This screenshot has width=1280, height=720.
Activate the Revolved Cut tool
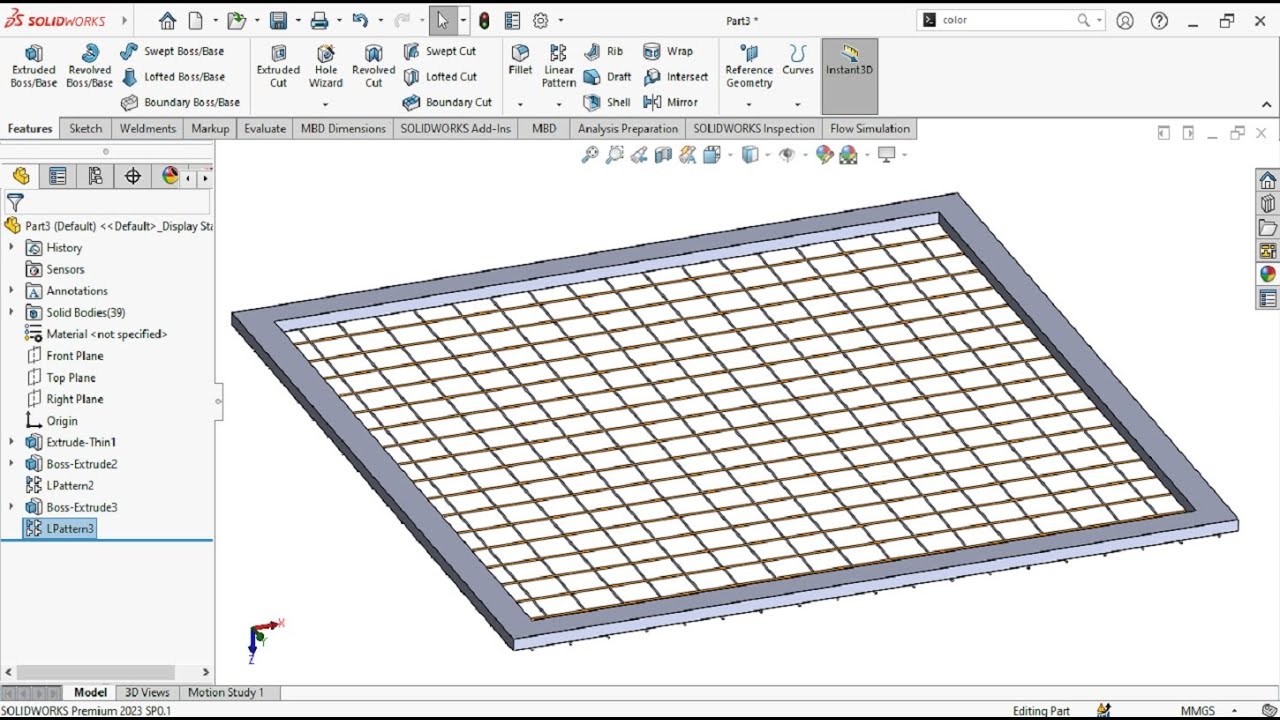click(374, 66)
